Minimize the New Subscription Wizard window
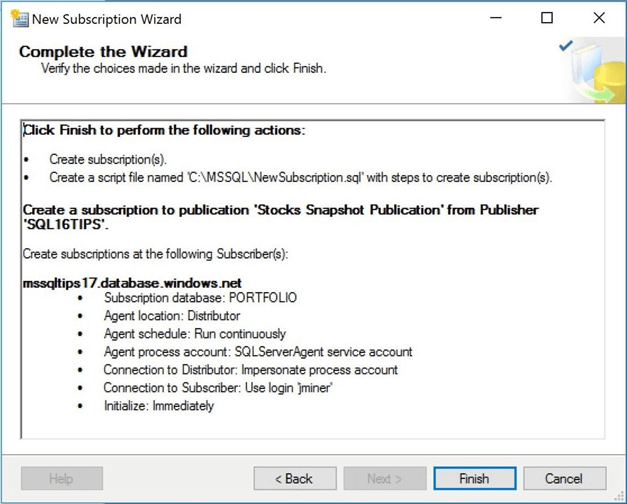Image resolution: width=627 pixels, height=504 pixels. (x=495, y=18)
